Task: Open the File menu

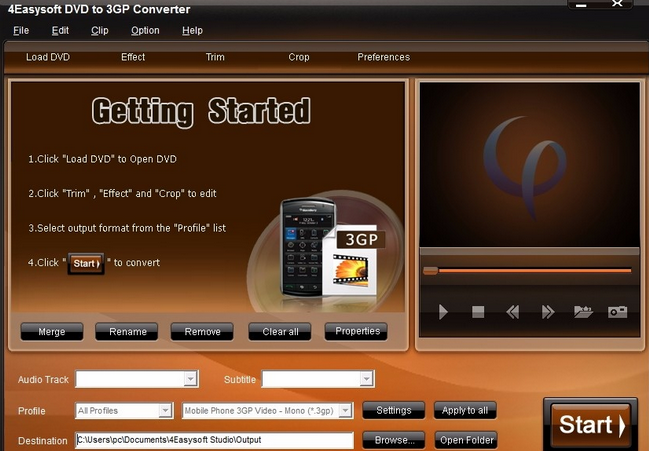Action: pos(21,31)
